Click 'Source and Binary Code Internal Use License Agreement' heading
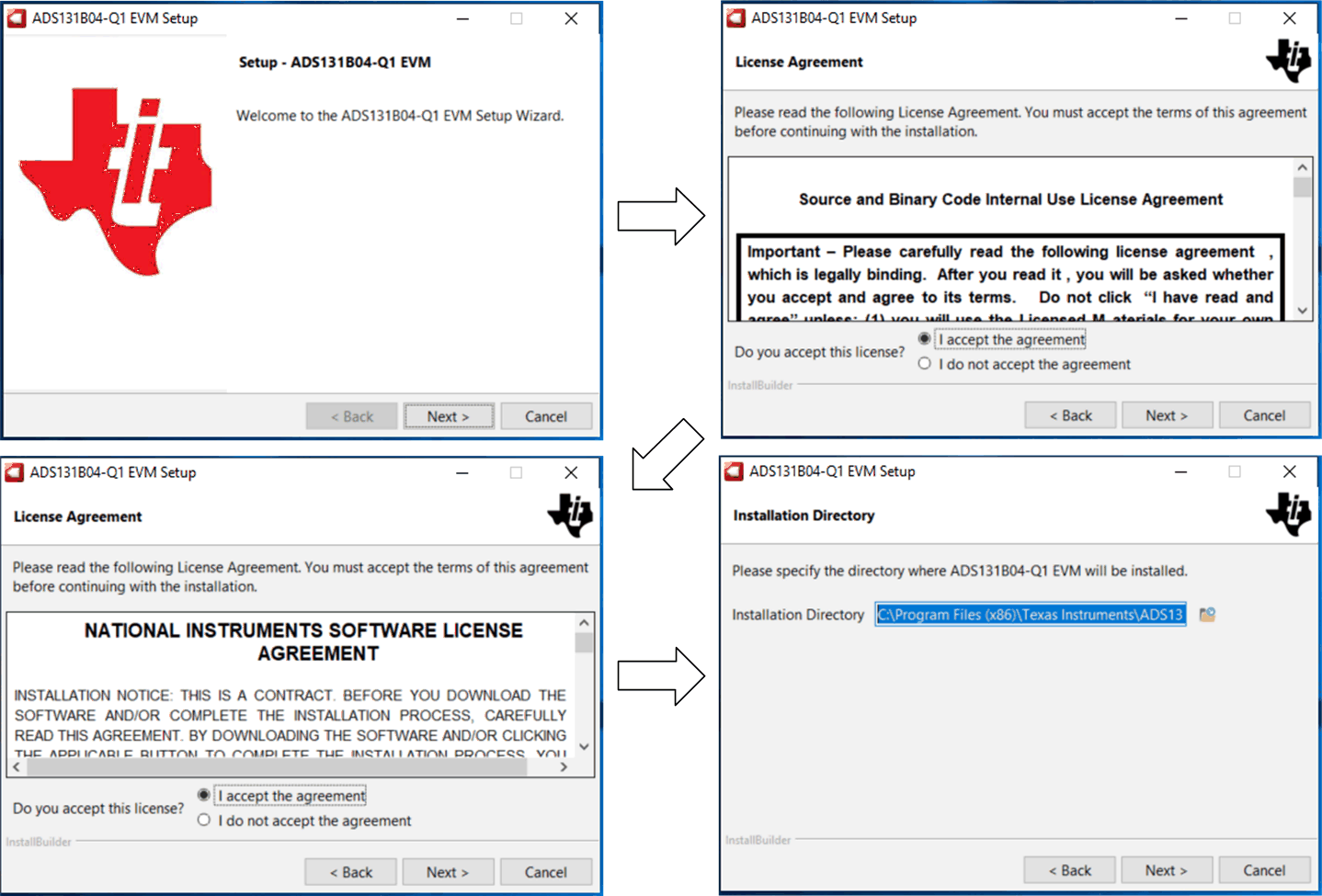This screenshot has height=896, width=1322. click(1010, 199)
